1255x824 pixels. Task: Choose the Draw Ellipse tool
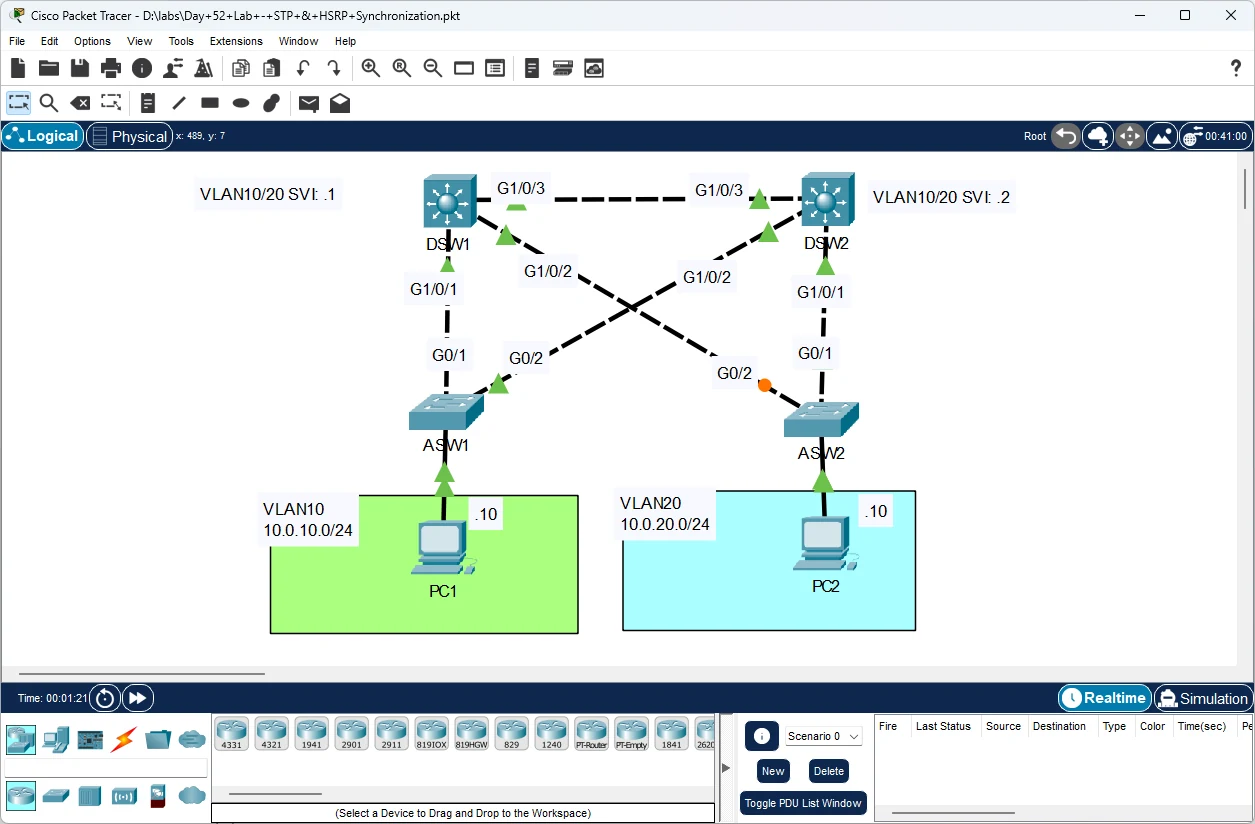pyautogui.click(x=241, y=103)
